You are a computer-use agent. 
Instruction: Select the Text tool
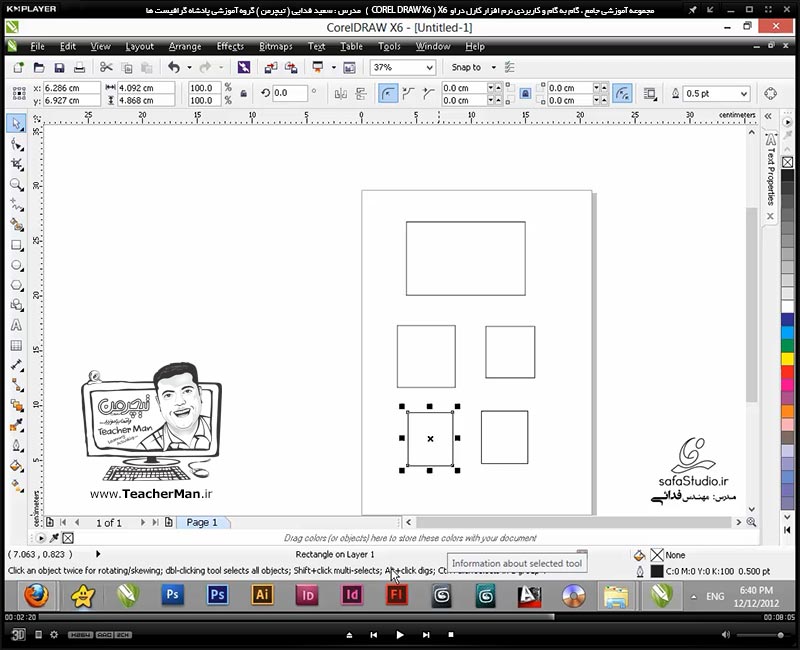[x=16, y=325]
